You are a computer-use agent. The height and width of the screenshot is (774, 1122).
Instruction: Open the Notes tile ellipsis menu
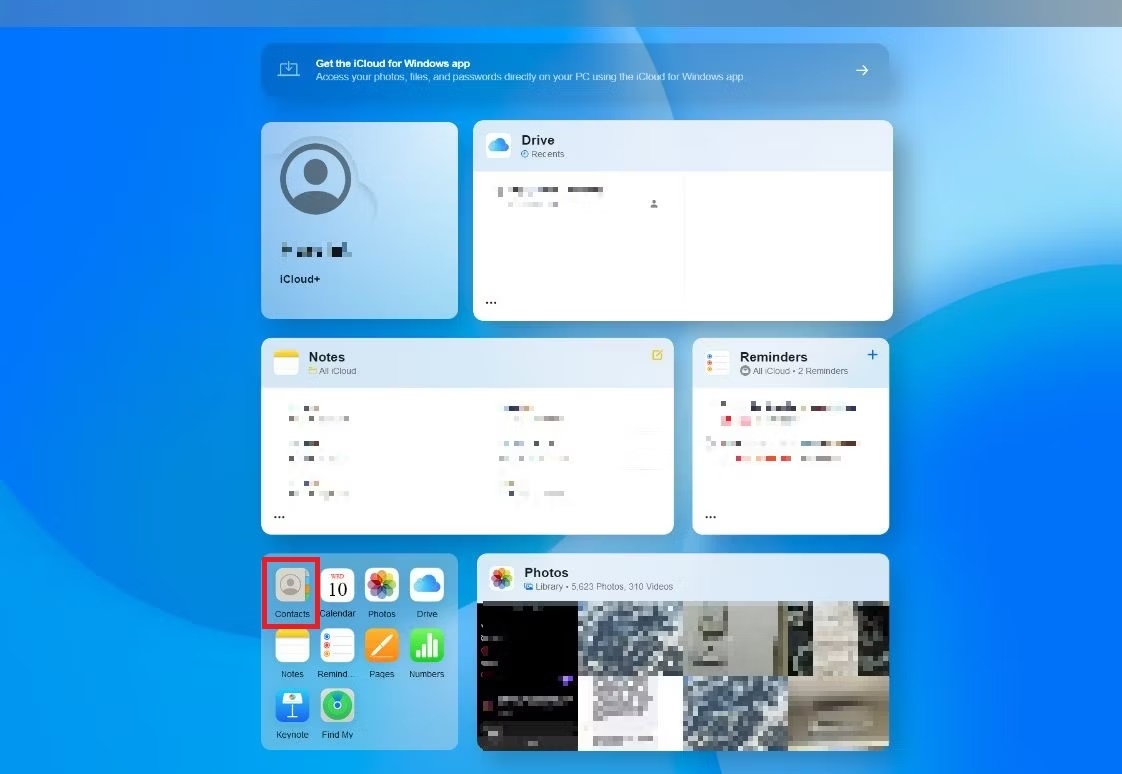(x=279, y=517)
